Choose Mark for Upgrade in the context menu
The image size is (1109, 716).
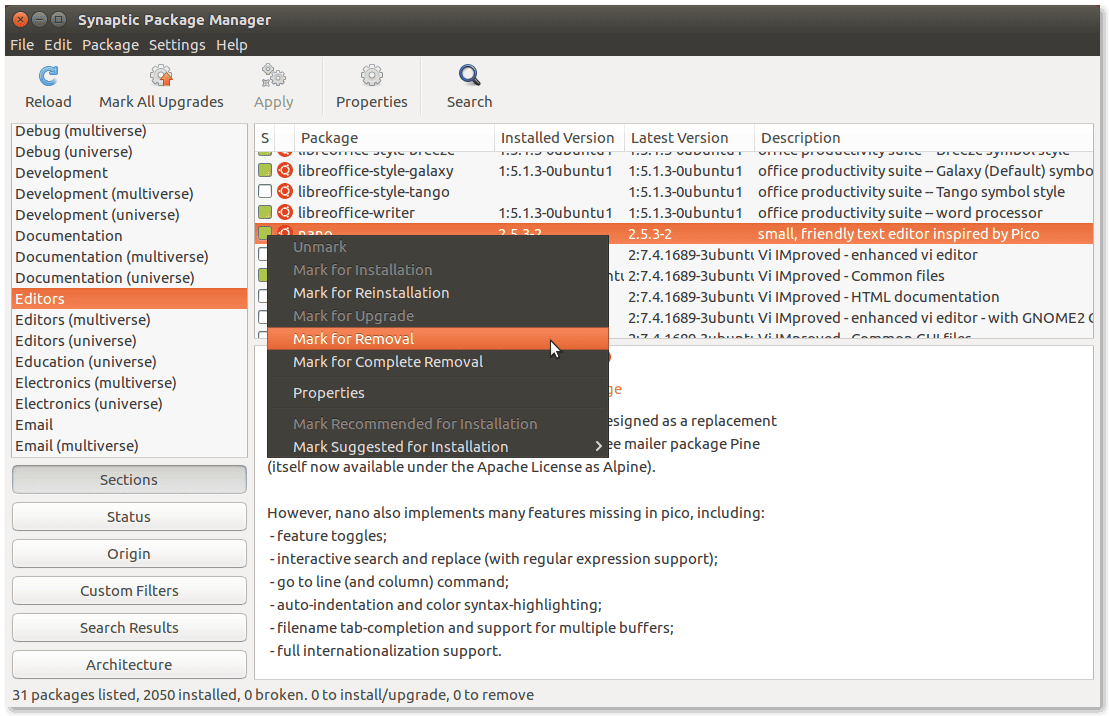coord(438,316)
